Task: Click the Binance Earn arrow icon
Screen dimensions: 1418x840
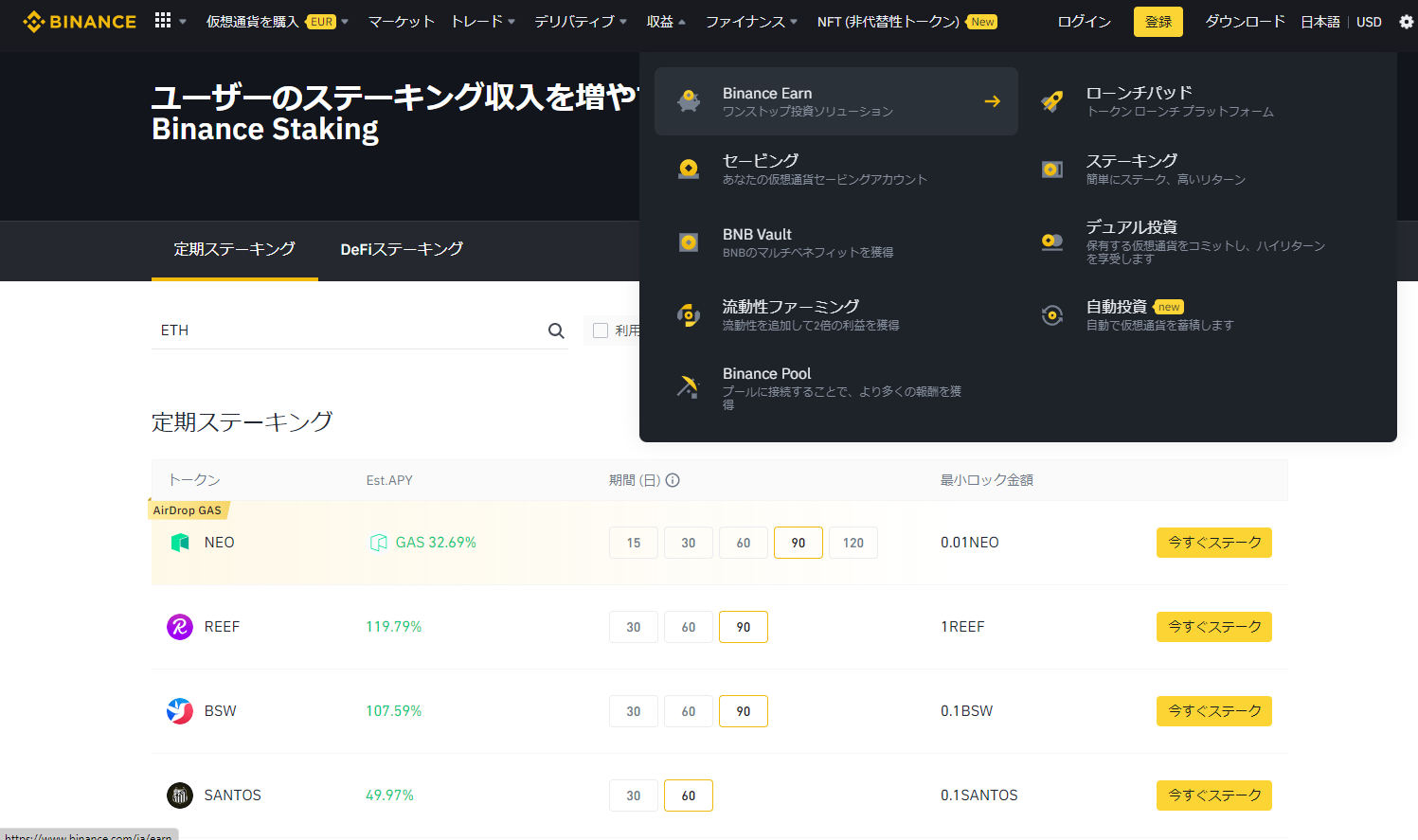Action: coord(992,101)
